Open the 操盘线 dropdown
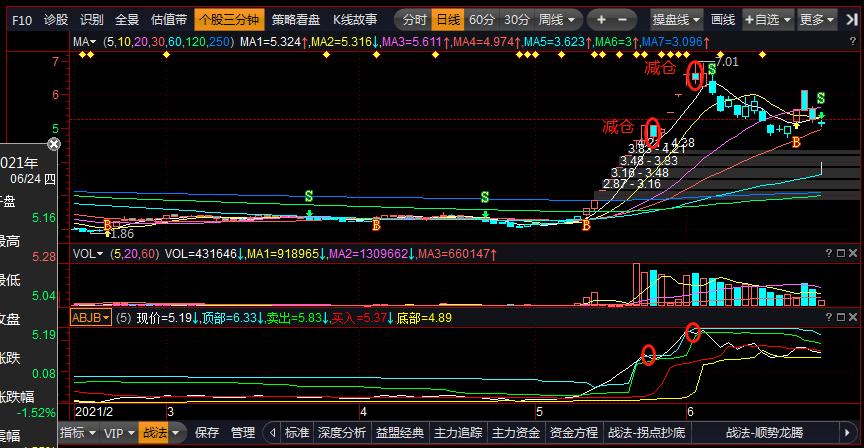This screenshot has width=864, height=448. 676,20
